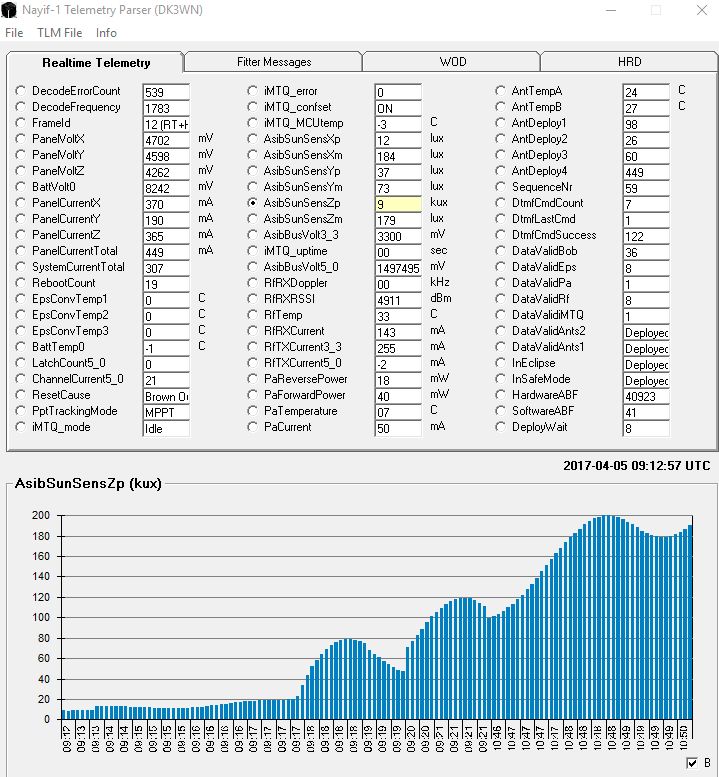This screenshot has width=719, height=777.
Task: Click the Nayif-1 app icon in title bar
Action: click(10, 11)
